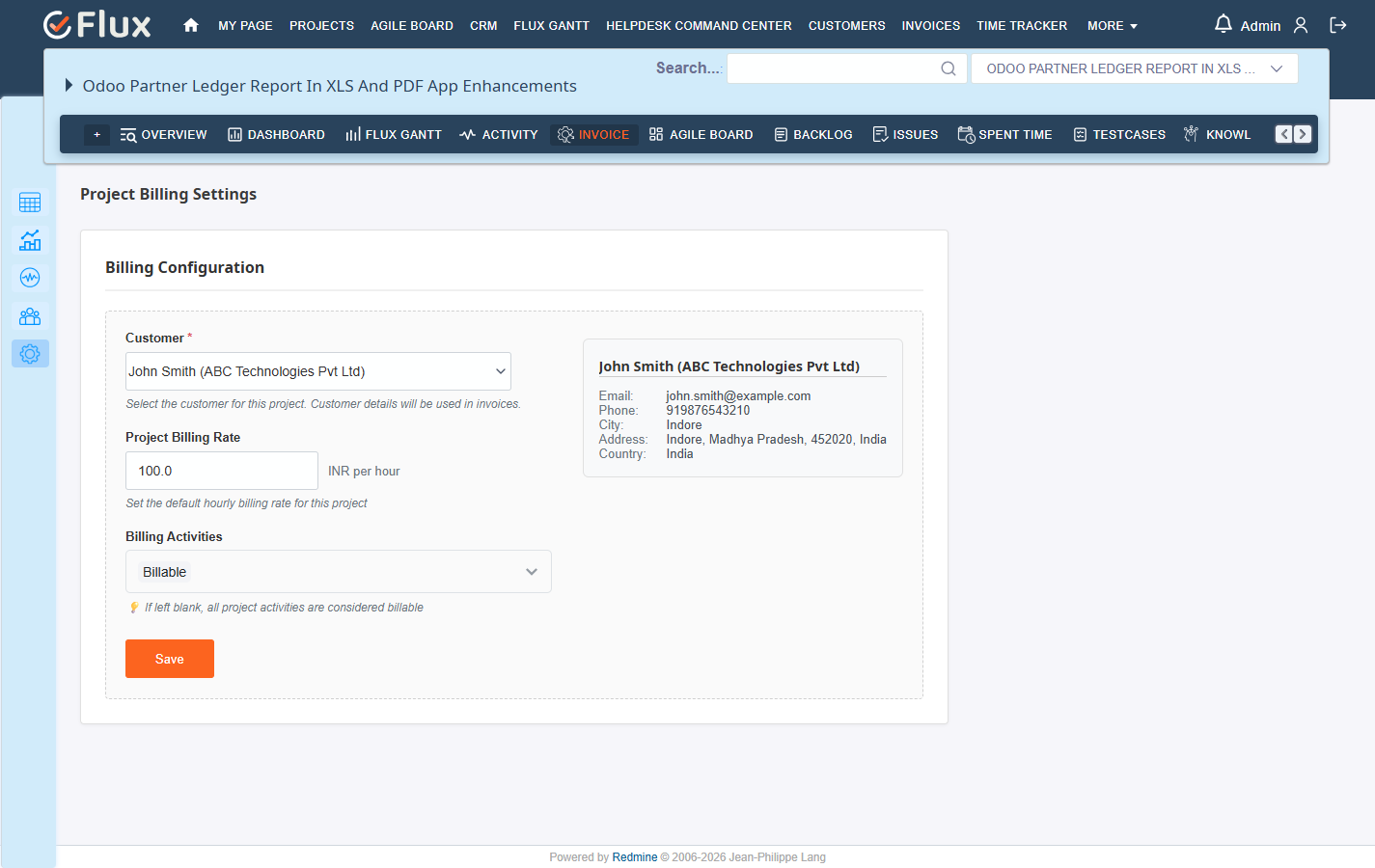Open the Spent Time tab
1375x868 pixels.
coord(1004,135)
